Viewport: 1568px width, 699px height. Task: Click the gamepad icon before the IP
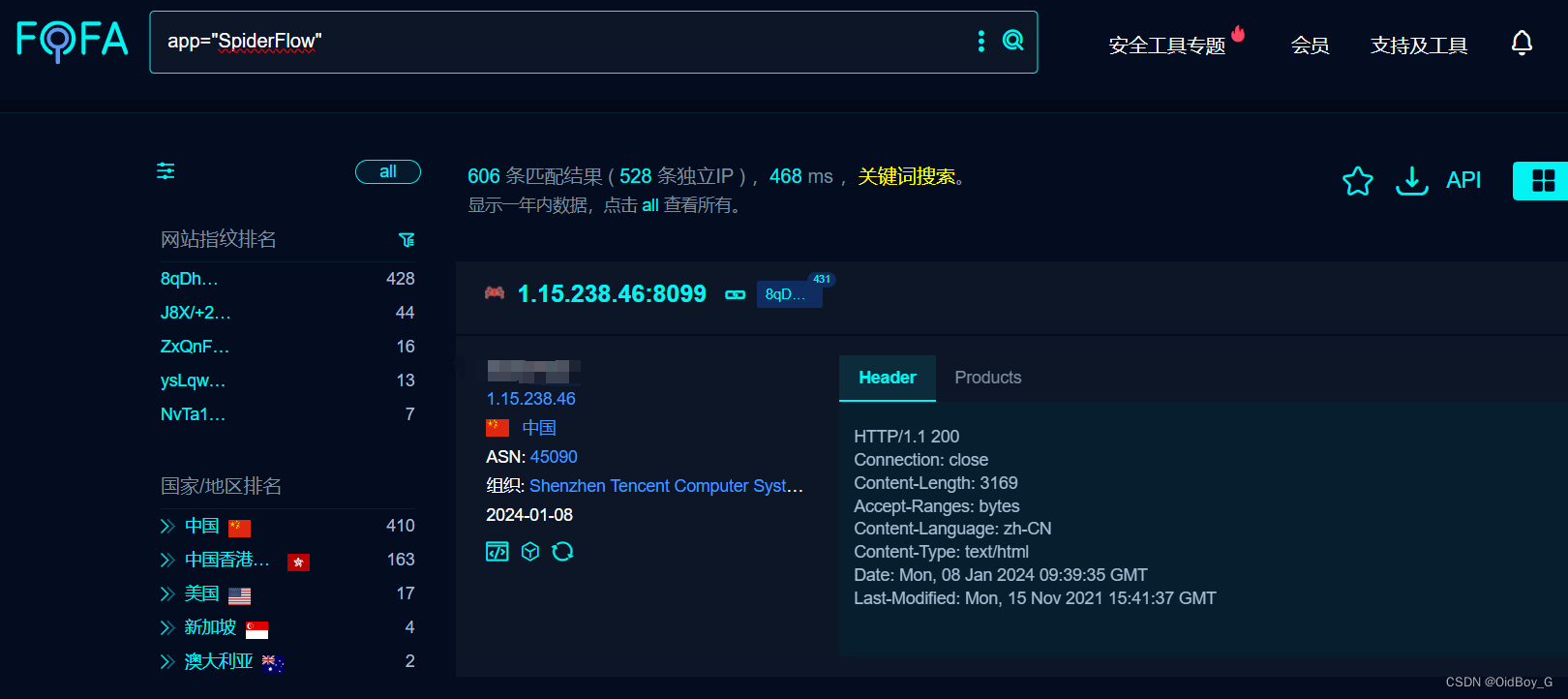[495, 292]
